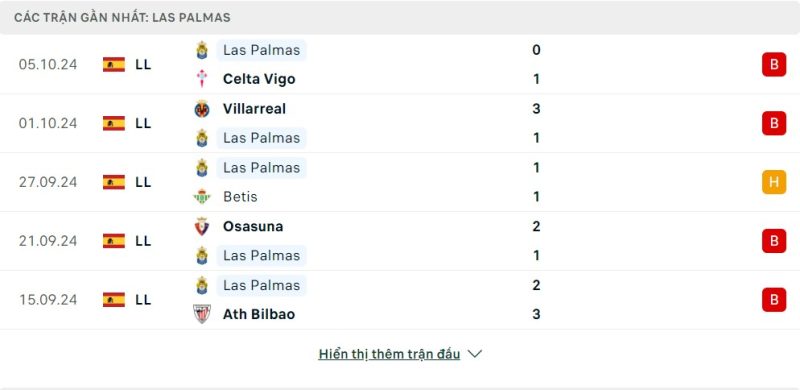
Task: Click red B badge for Celta Vigo match
Action: tap(774, 65)
